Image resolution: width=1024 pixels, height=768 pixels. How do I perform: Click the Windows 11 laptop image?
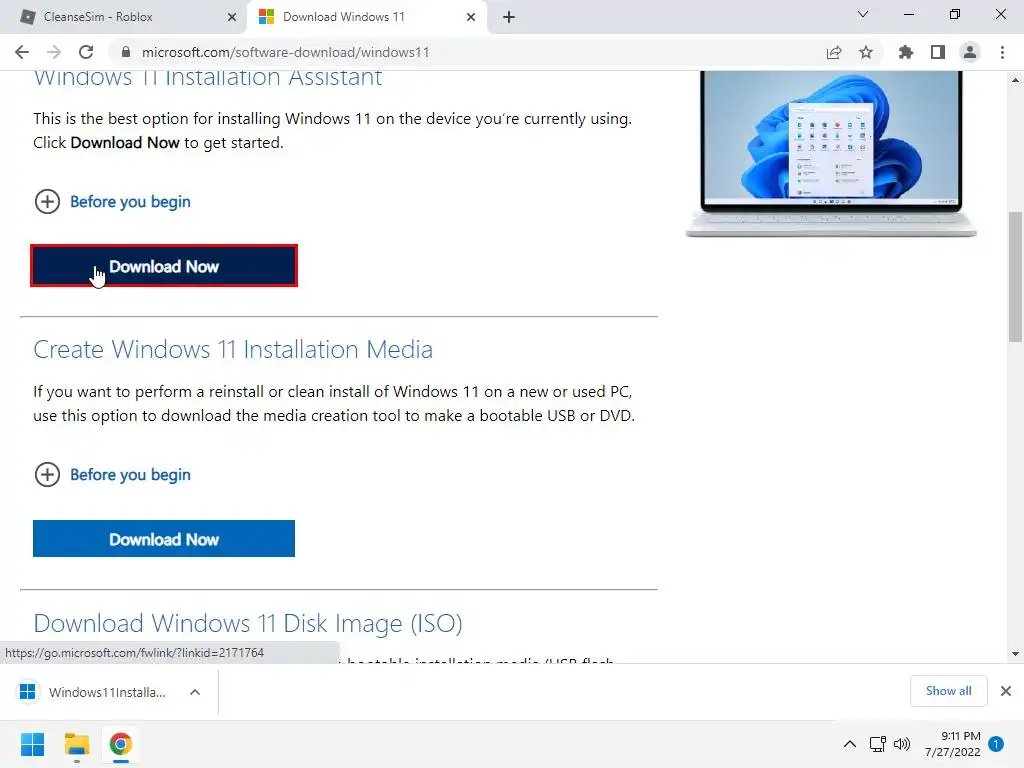click(x=831, y=153)
